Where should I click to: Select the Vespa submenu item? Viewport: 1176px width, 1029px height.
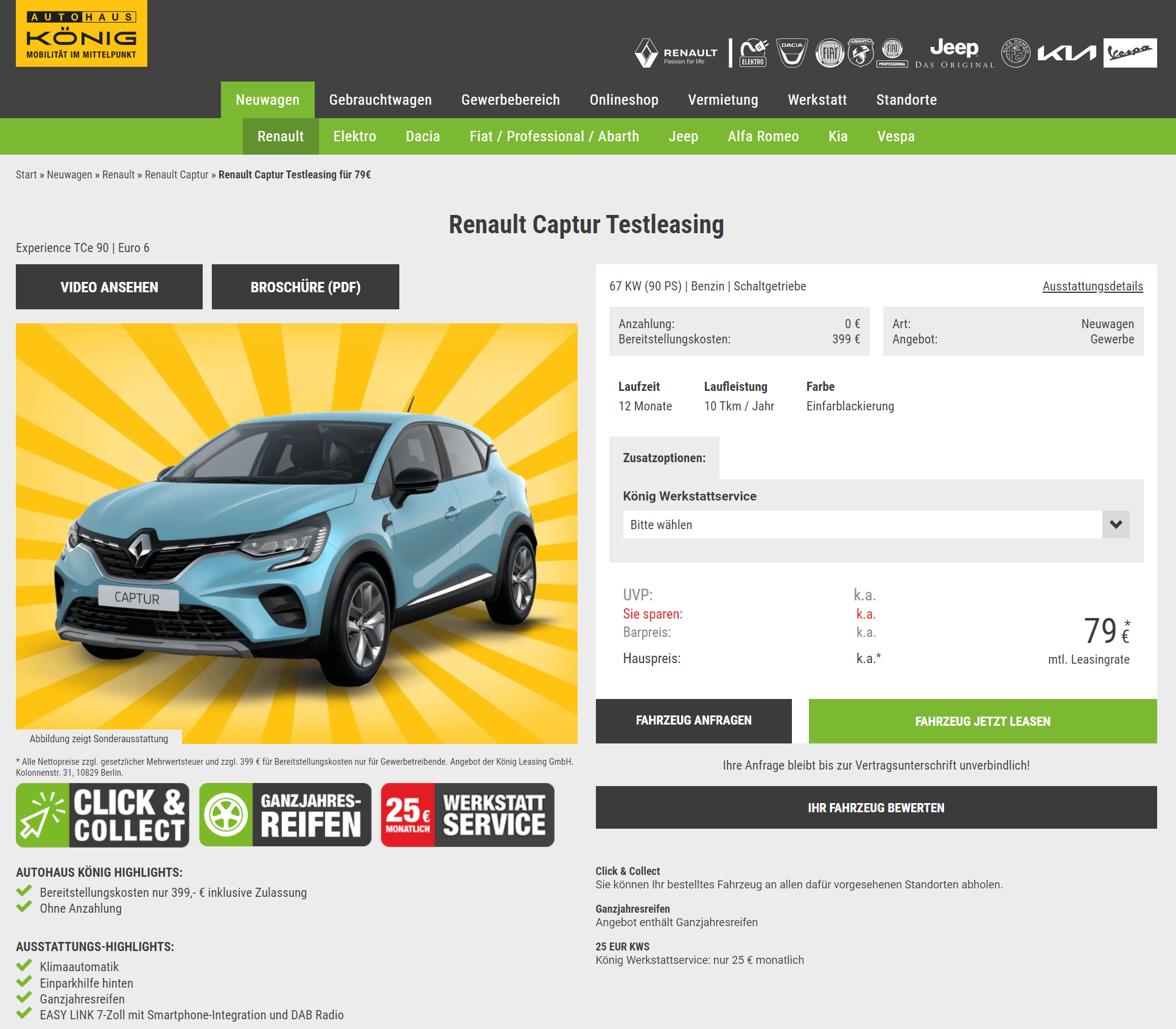(896, 136)
